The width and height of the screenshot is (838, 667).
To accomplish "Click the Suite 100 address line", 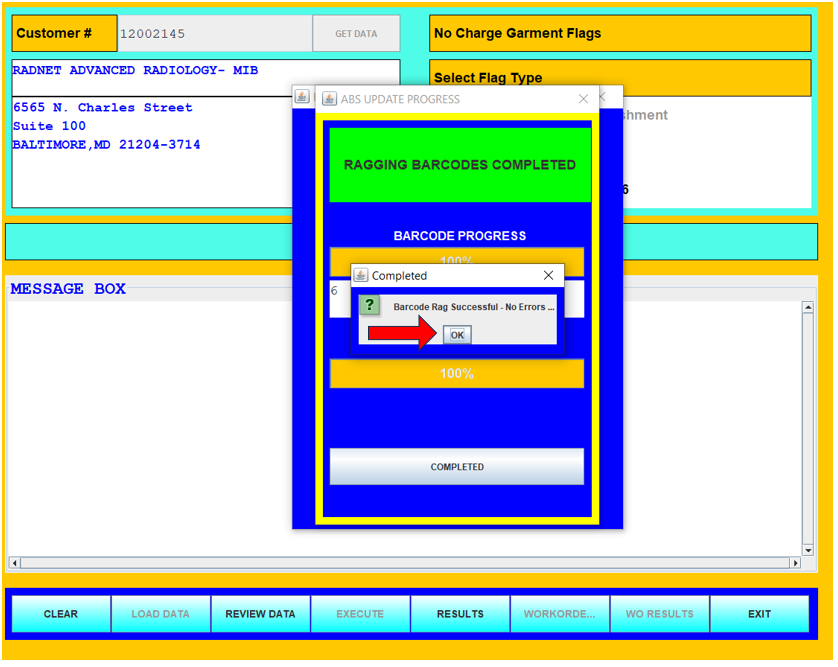I will pyautogui.click(x=49, y=127).
